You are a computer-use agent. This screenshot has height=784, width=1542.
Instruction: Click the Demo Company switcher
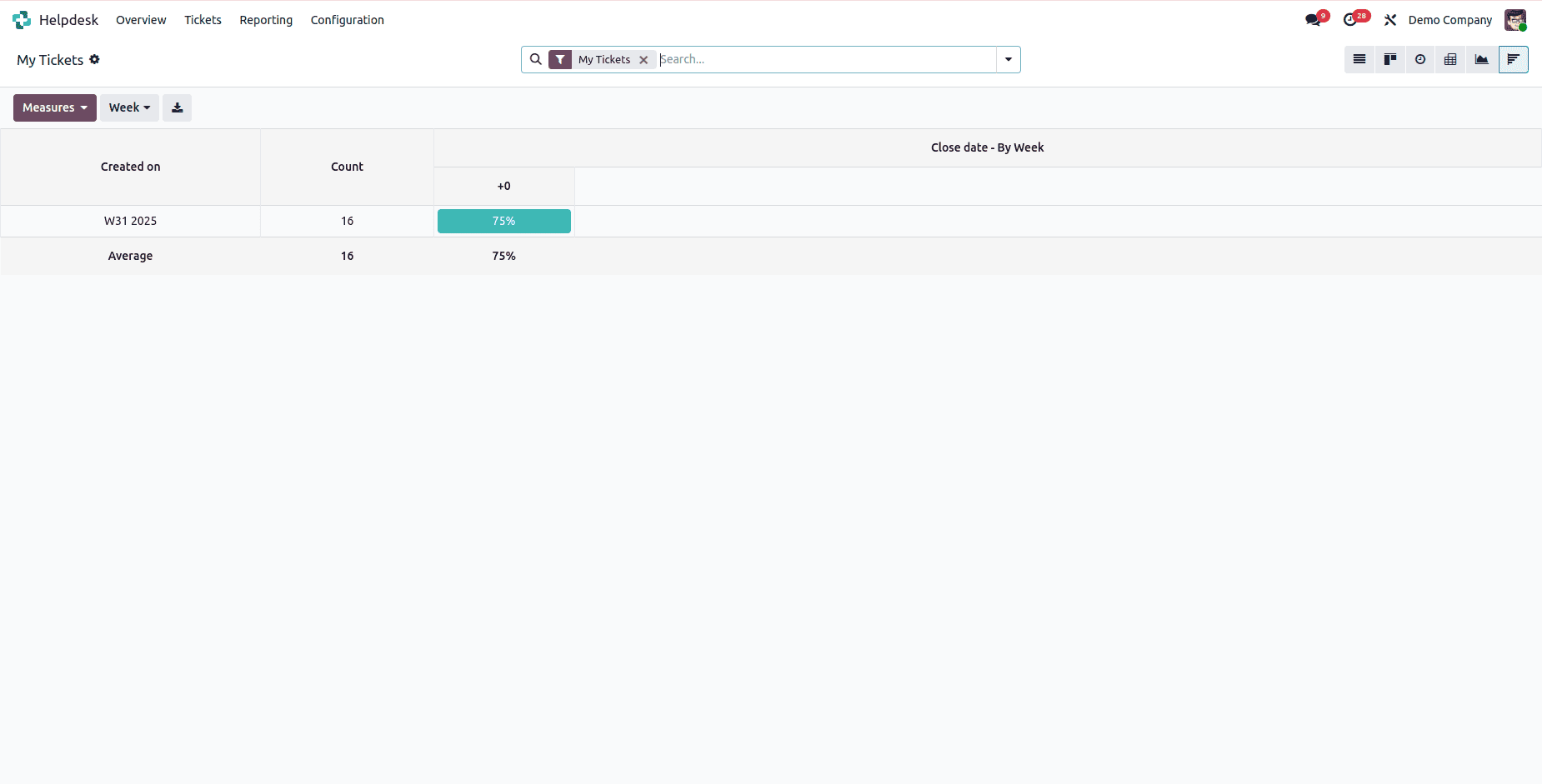coord(1450,20)
